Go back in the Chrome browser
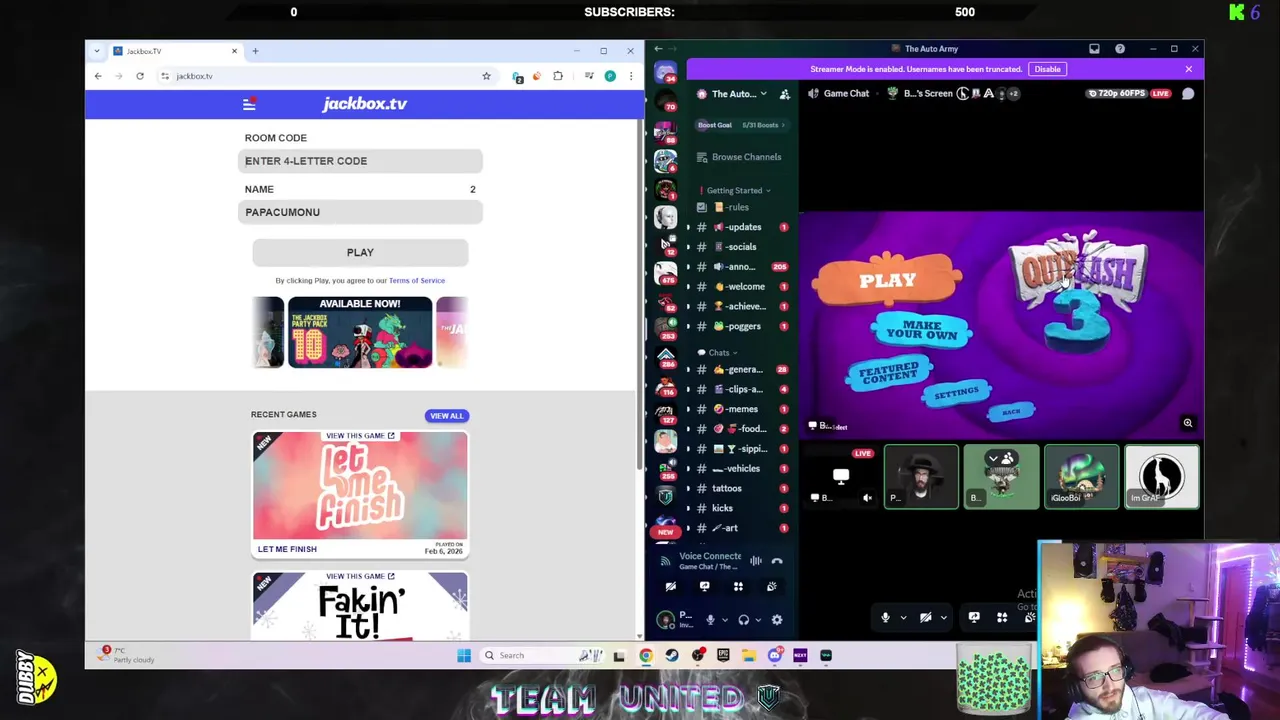The width and height of the screenshot is (1280, 720). pyautogui.click(x=98, y=76)
